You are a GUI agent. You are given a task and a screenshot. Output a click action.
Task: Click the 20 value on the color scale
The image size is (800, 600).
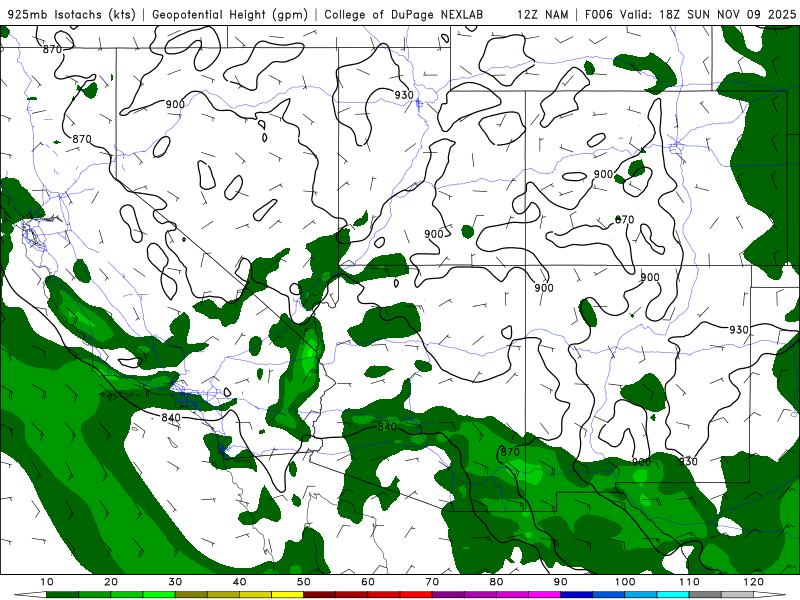[111, 582]
